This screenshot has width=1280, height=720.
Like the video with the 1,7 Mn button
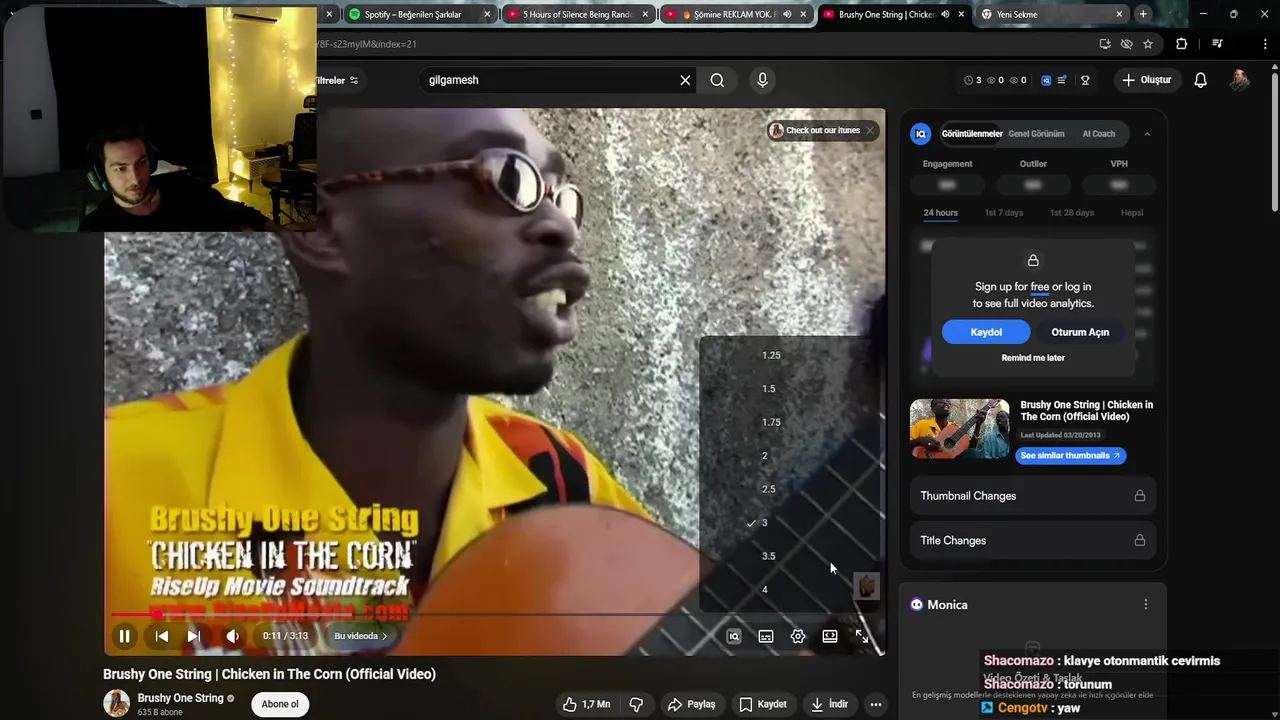pyautogui.click(x=586, y=704)
